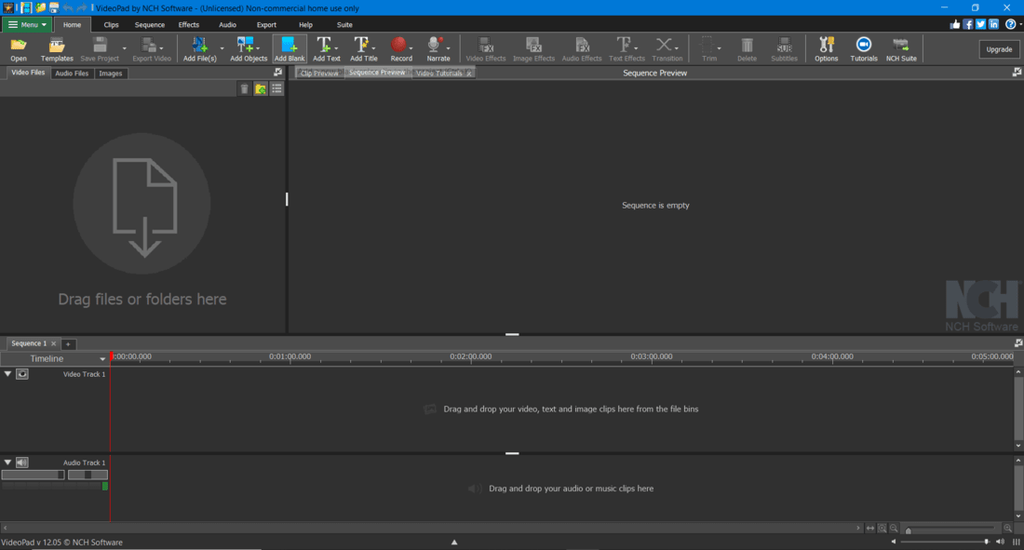Open the Record dropdown arrow
1024x550 pixels.
pos(411,48)
